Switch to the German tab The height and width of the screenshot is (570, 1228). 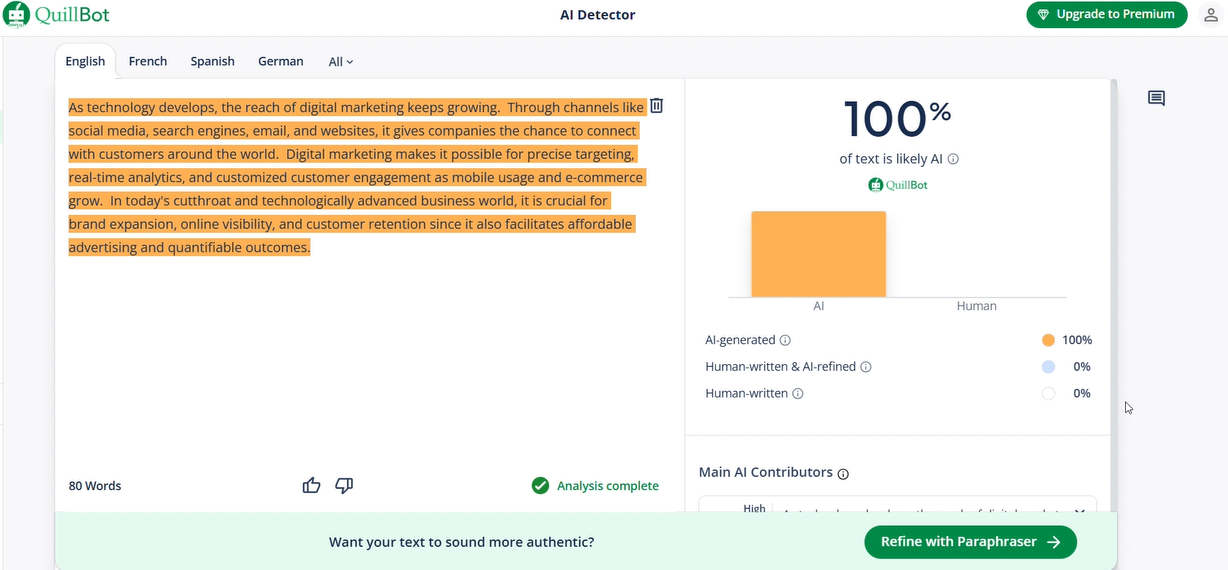[281, 61]
